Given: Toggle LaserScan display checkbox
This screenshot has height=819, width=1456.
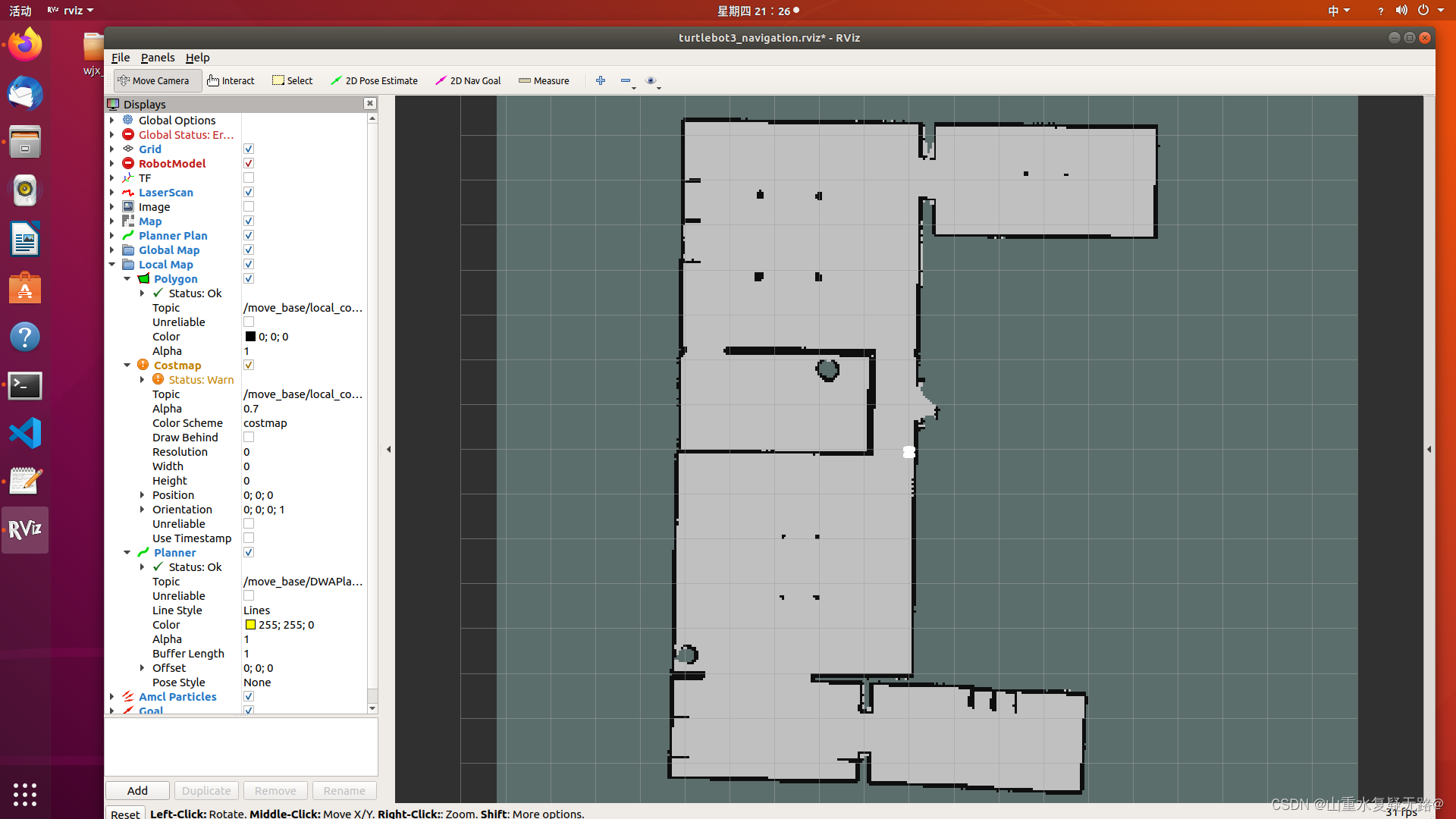Looking at the screenshot, I should click(249, 192).
